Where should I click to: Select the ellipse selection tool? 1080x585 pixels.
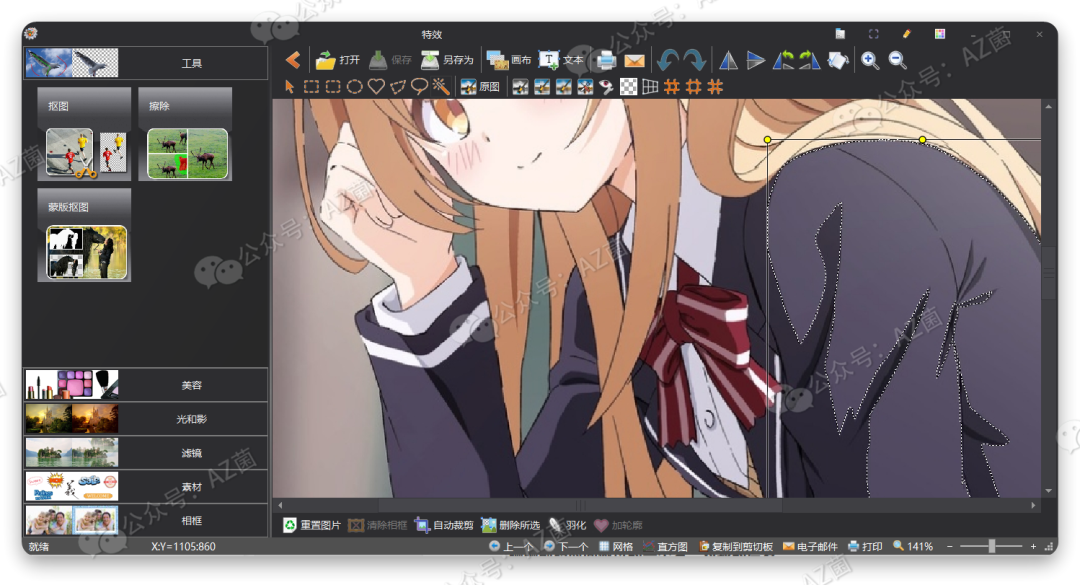tap(355, 87)
